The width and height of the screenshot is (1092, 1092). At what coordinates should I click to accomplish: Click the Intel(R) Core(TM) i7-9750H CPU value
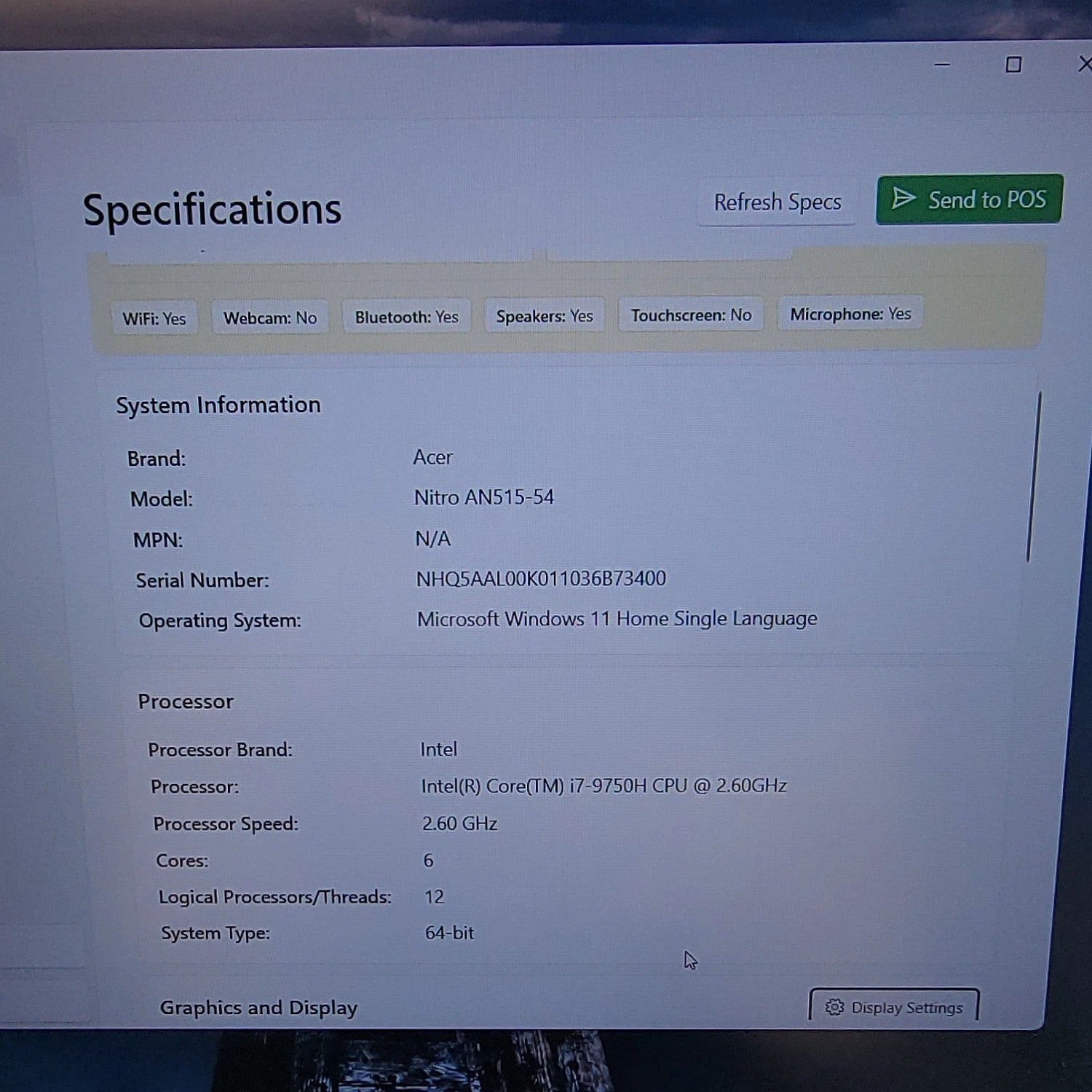tap(604, 786)
